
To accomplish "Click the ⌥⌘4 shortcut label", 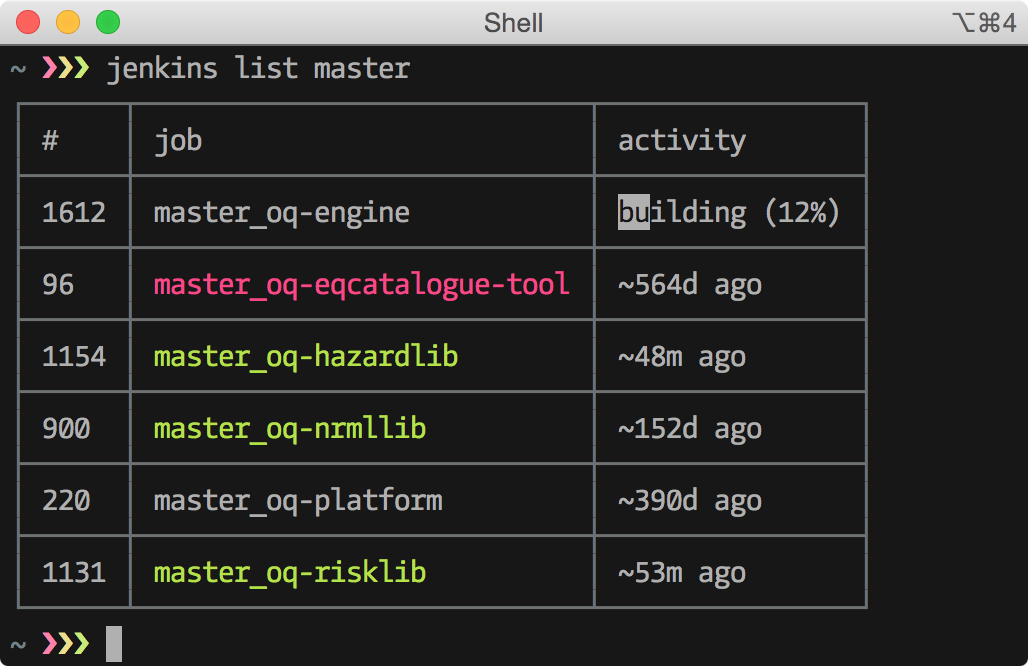I will (x=984, y=23).
